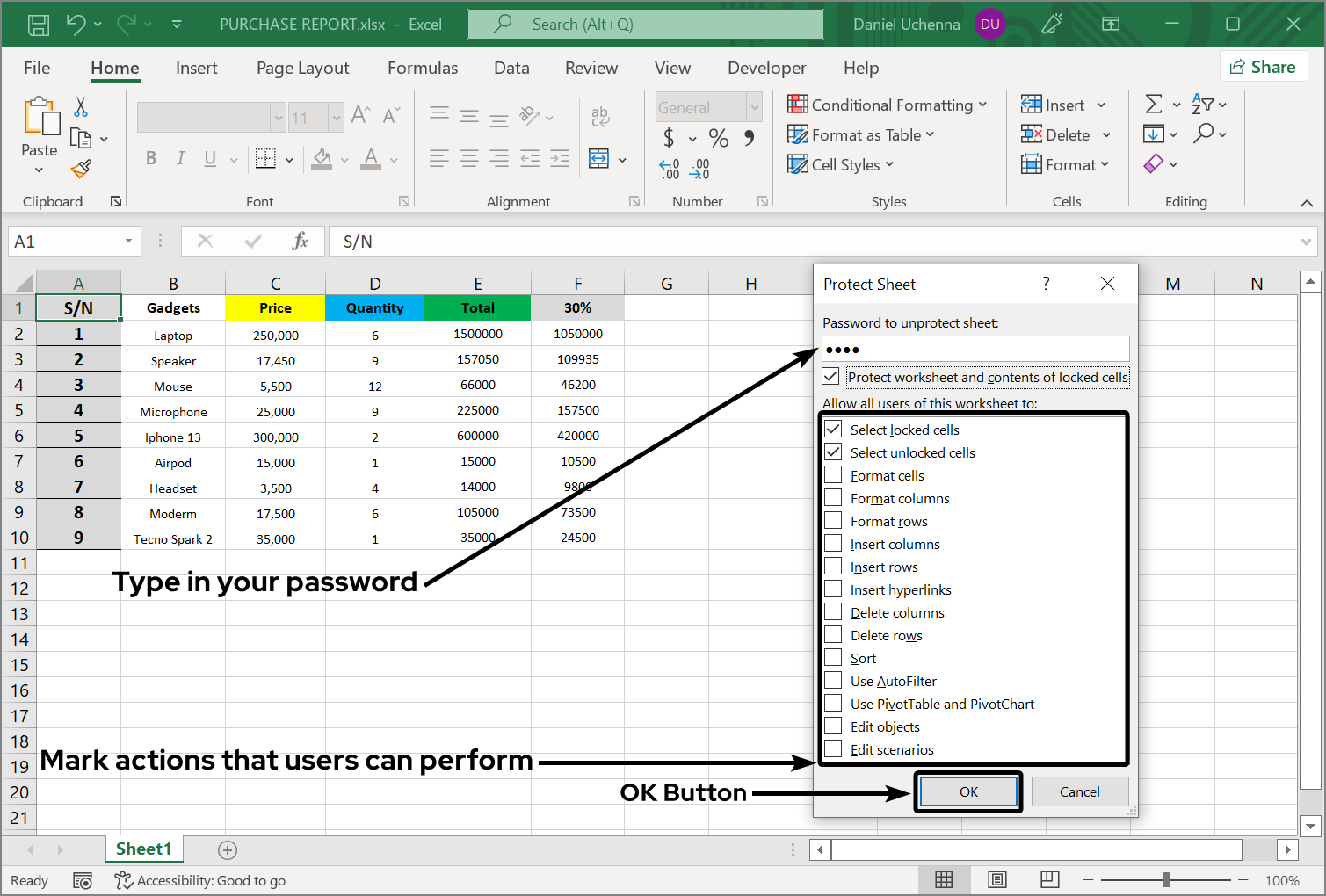This screenshot has width=1326, height=896.
Task: Switch to the Formulas ribbon tab
Action: point(423,68)
